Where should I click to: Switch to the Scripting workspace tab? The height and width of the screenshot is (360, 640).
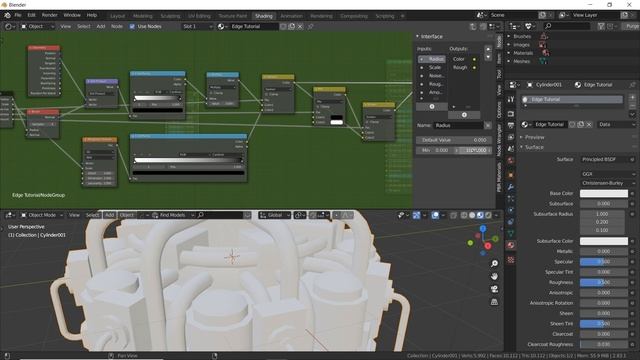[x=384, y=16]
